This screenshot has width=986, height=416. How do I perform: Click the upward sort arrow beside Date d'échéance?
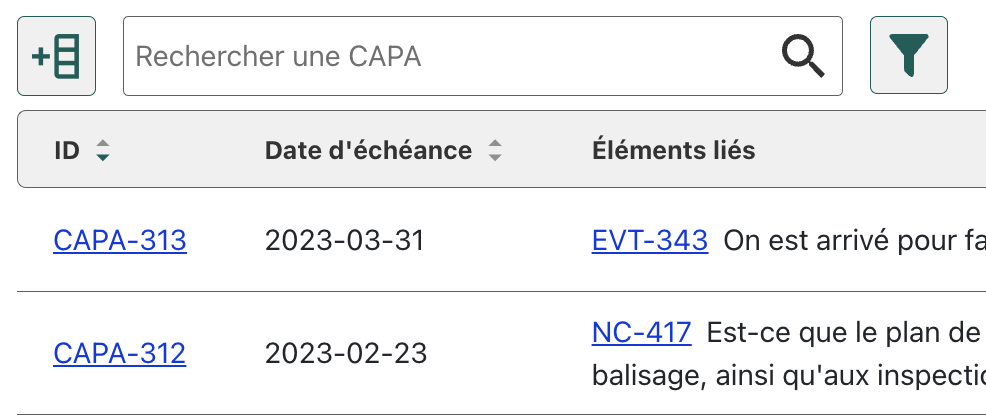click(x=494, y=145)
